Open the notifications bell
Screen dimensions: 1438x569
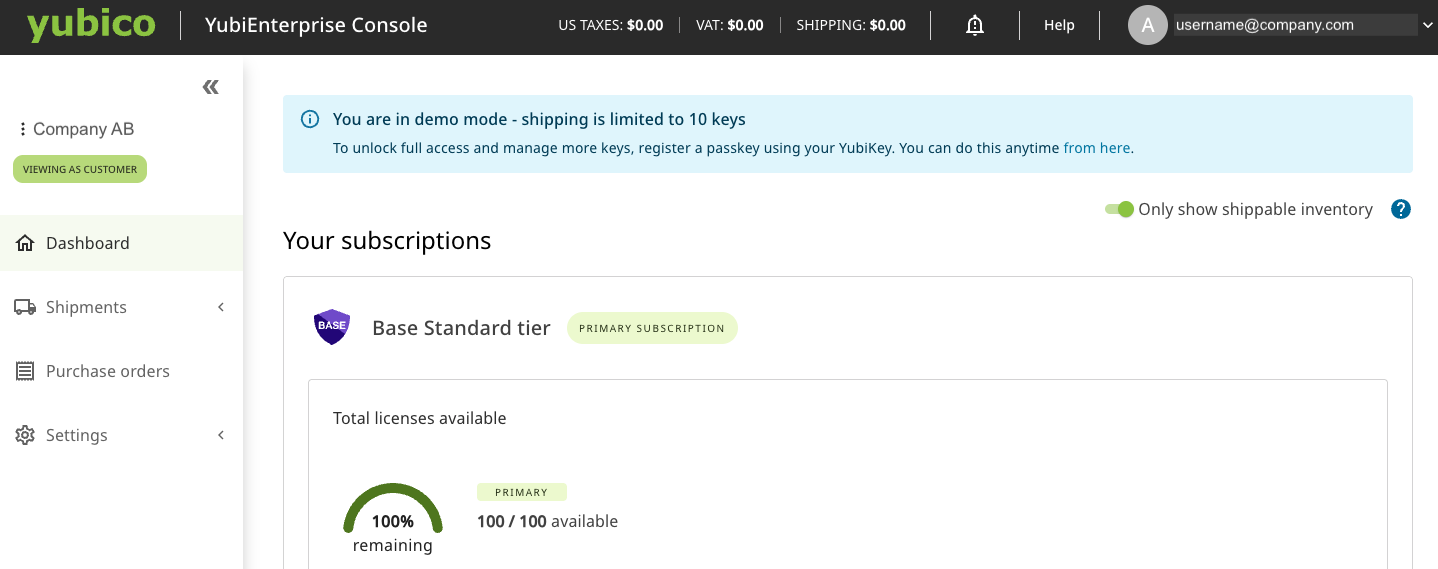tap(975, 26)
